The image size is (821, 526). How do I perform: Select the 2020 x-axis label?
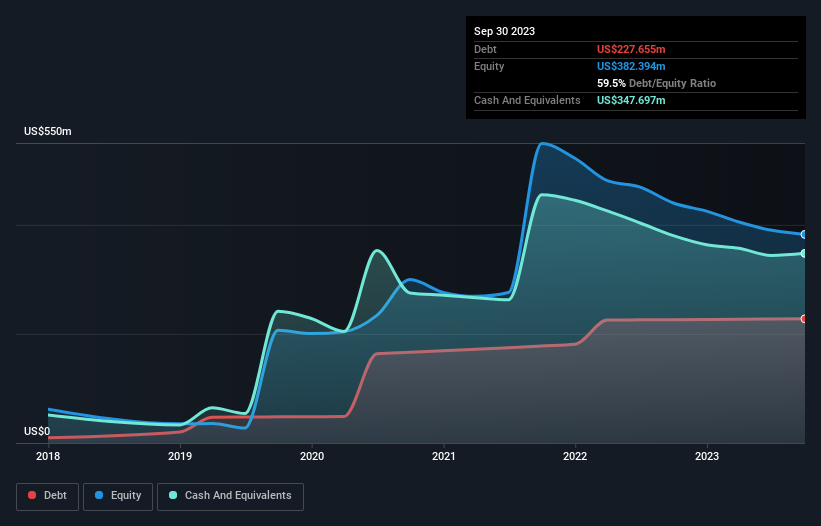click(x=312, y=456)
